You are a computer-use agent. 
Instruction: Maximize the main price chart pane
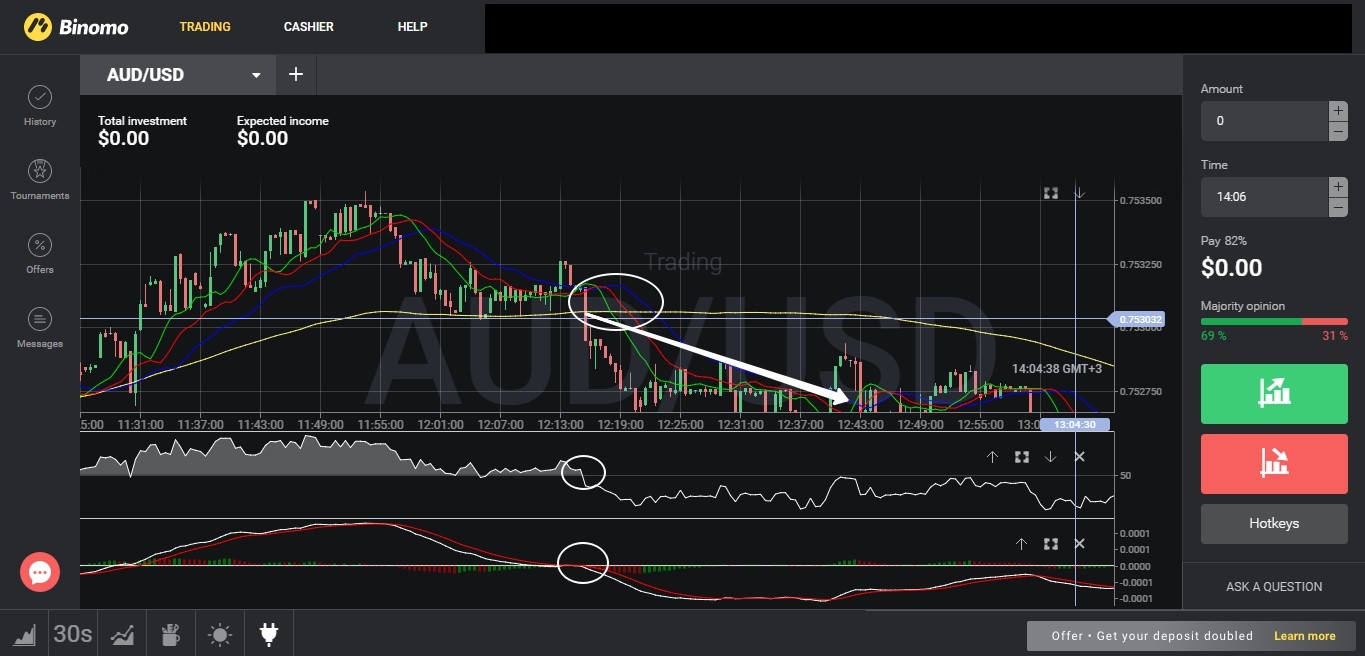point(1051,193)
